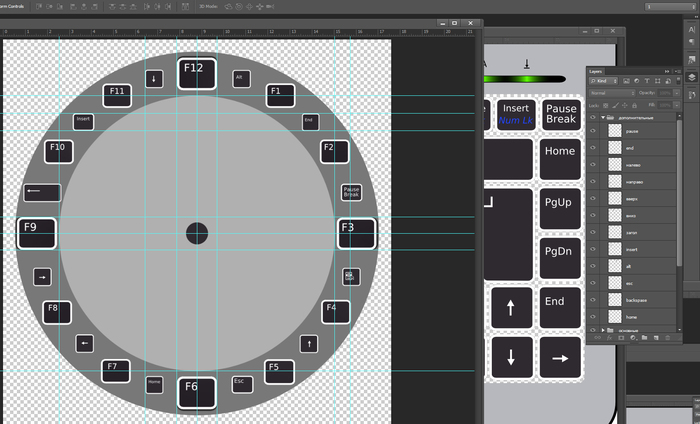Open the Layers panel flyout menu

click(677, 71)
